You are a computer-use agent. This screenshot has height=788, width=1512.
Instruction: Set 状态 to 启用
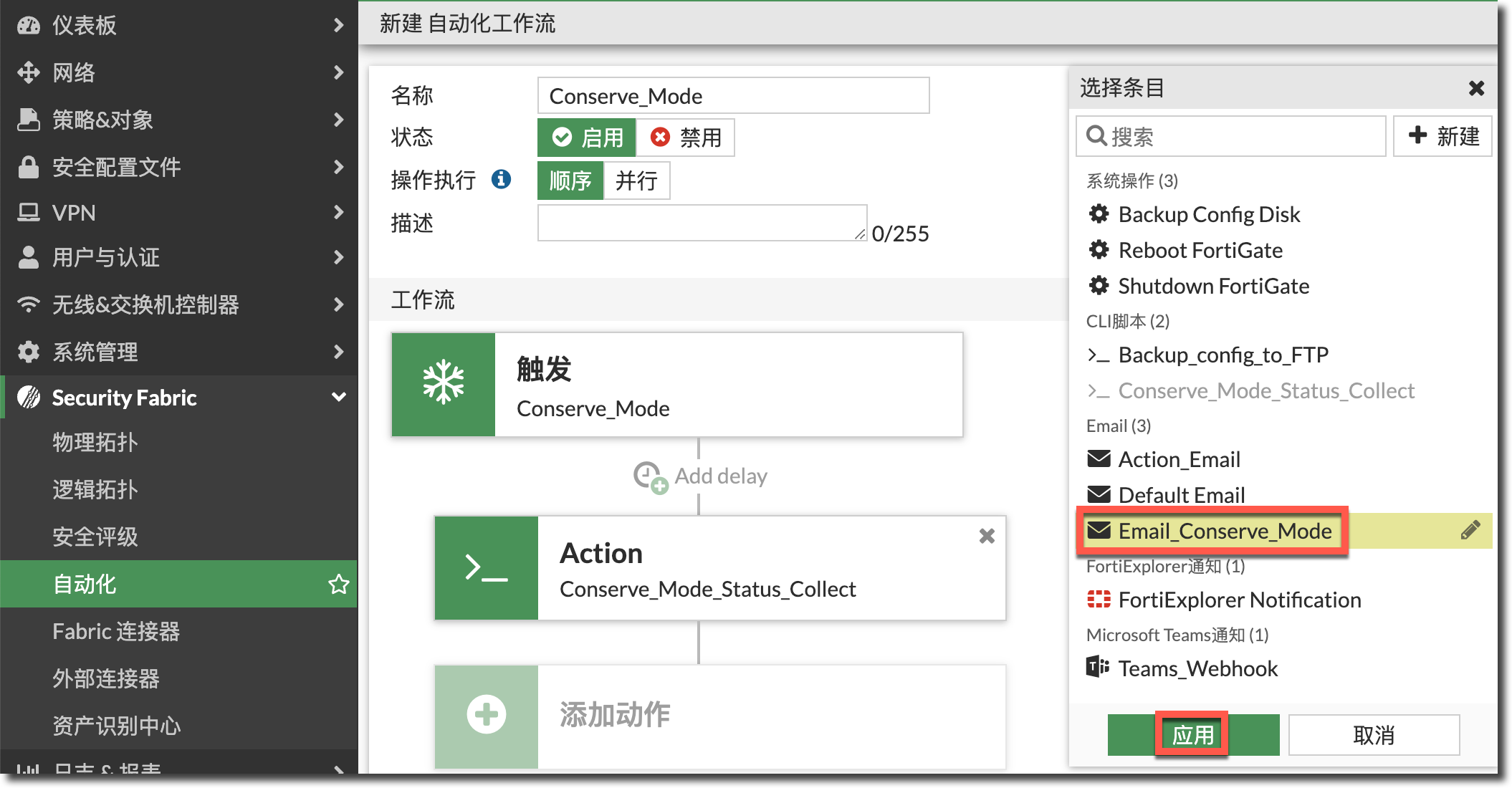pos(587,138)
